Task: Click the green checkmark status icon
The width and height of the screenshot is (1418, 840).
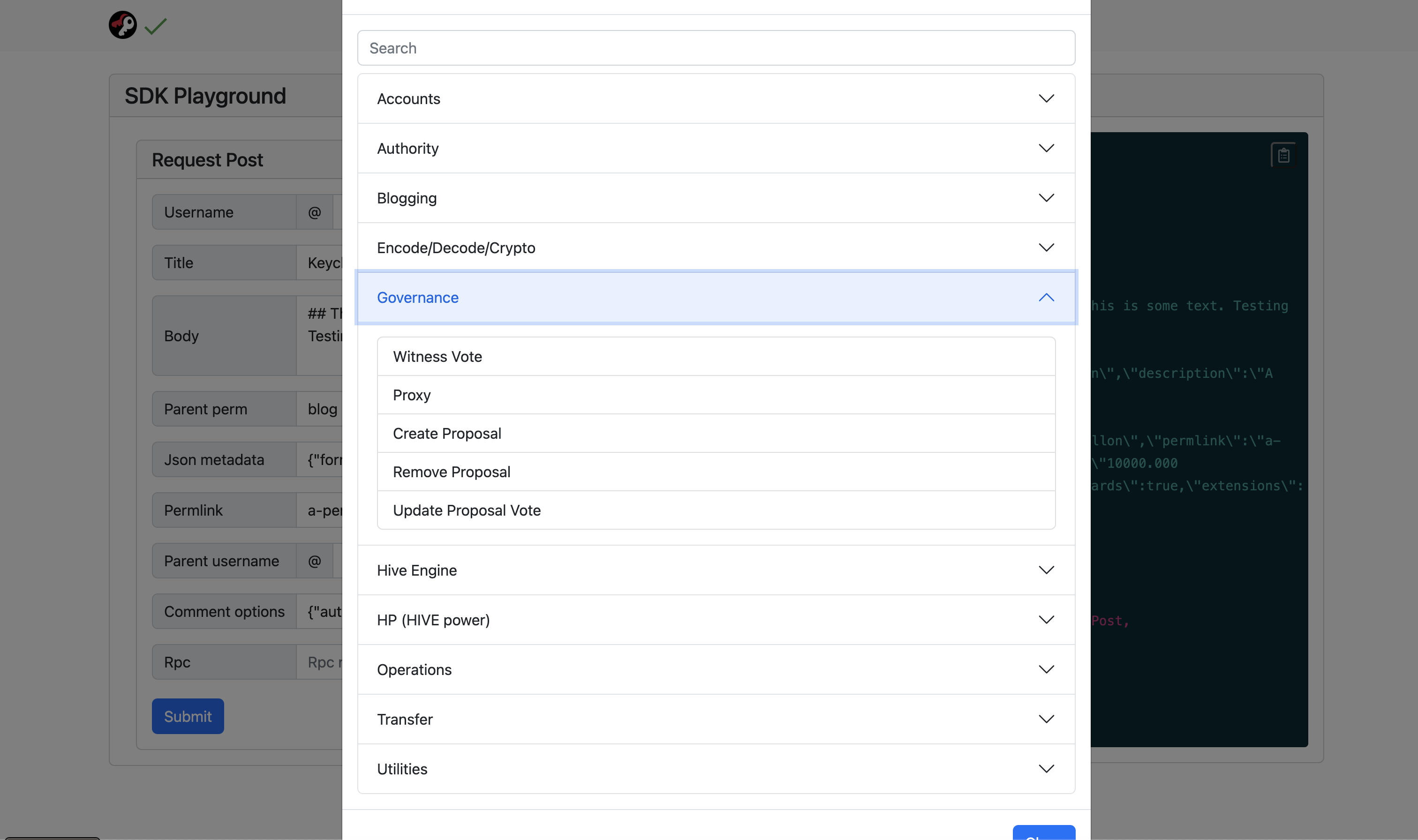Action: click(156, 26)
